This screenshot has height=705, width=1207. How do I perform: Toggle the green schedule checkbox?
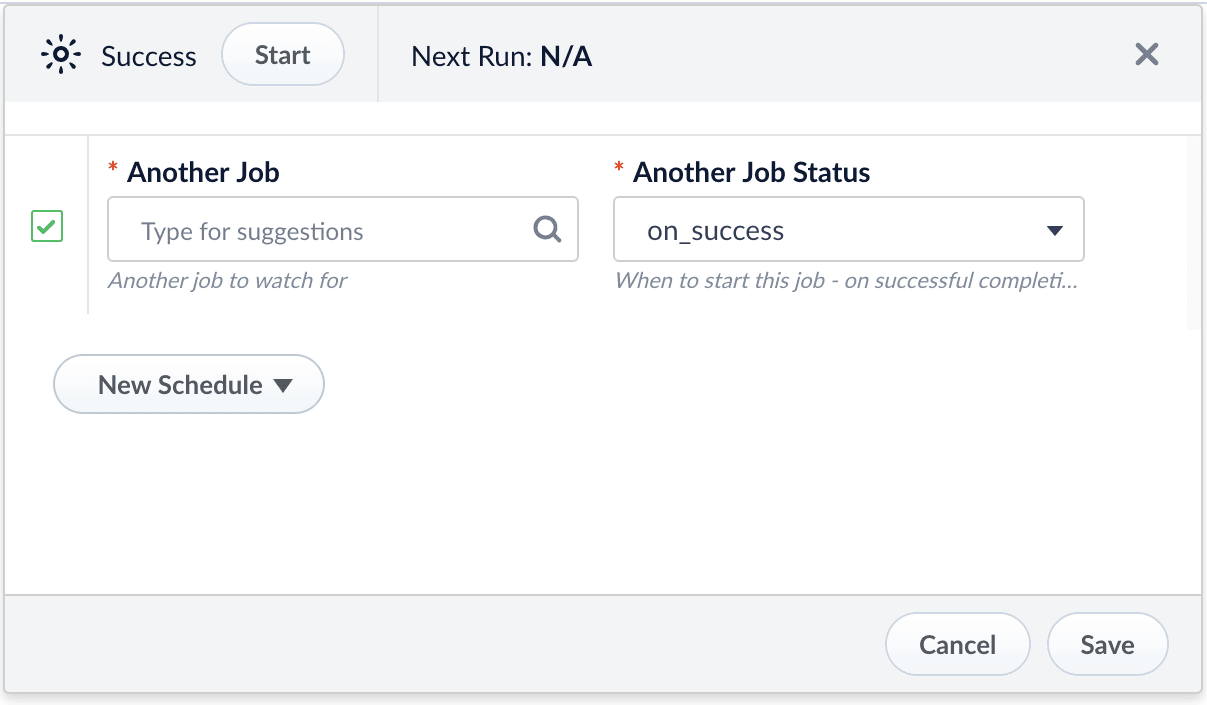tap(47, 226)
